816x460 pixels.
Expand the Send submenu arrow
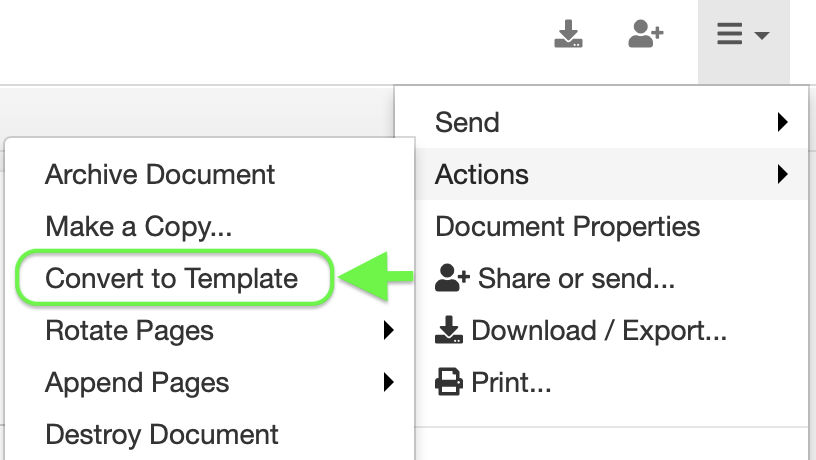point(782,123)
